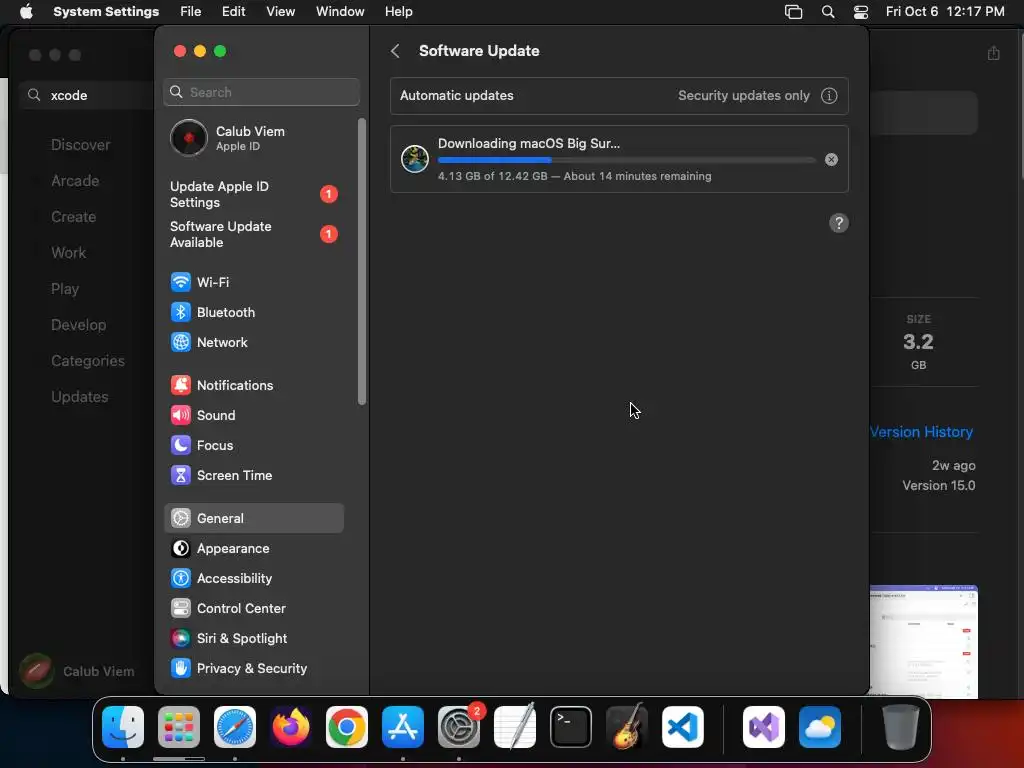Go back from Software Update pane
This screenshot has width=1024, height=768.
coord(395,51)
